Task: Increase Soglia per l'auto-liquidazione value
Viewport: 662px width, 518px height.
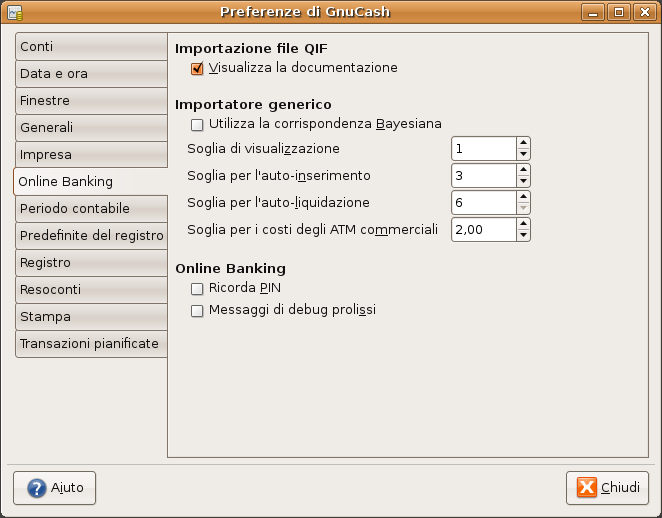Action: coord(523,197)
